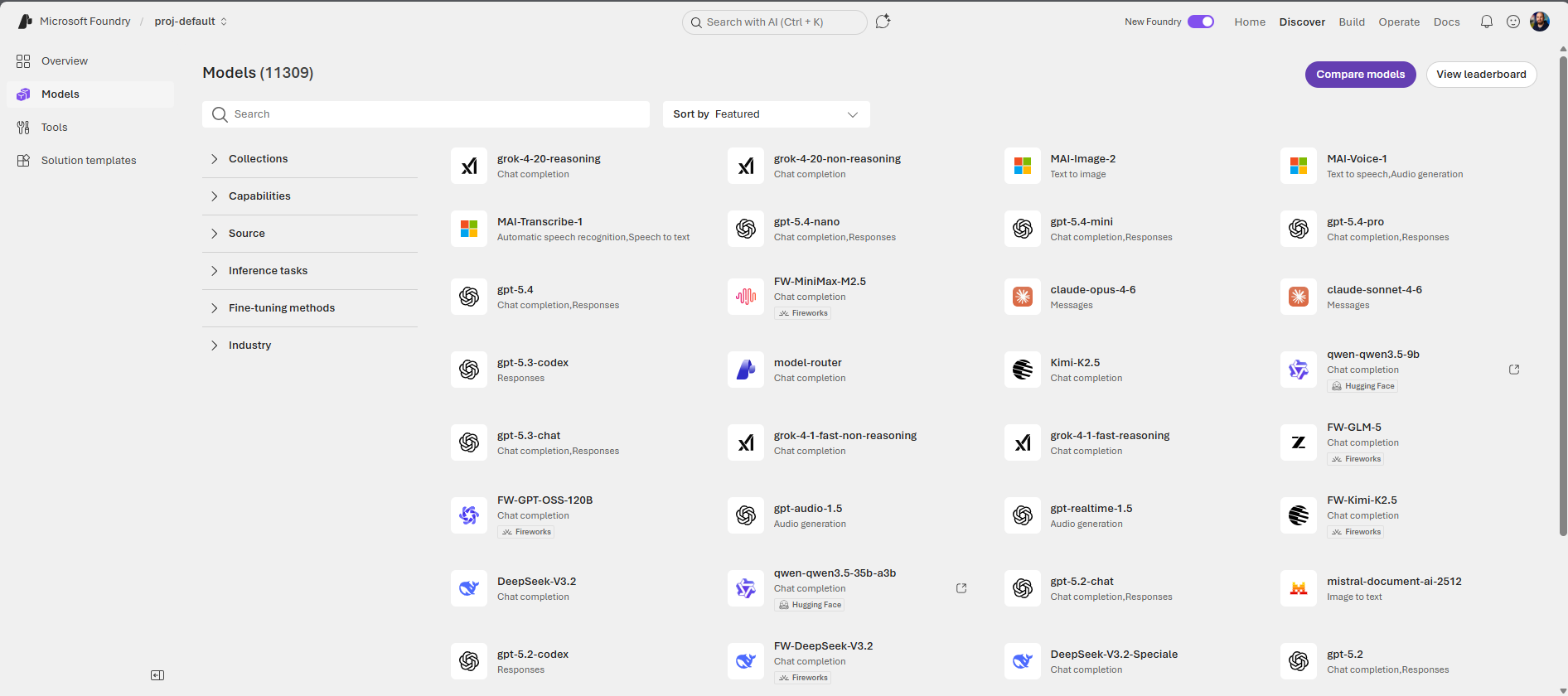Click the View leaderboard button
The width and height of the screenshot is (1568, 696).
tap(1481, 75)
